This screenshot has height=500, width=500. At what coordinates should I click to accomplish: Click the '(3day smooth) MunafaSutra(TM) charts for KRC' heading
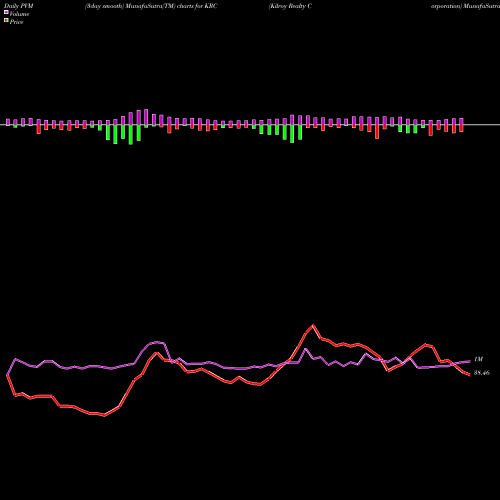[x=151, y=6]
